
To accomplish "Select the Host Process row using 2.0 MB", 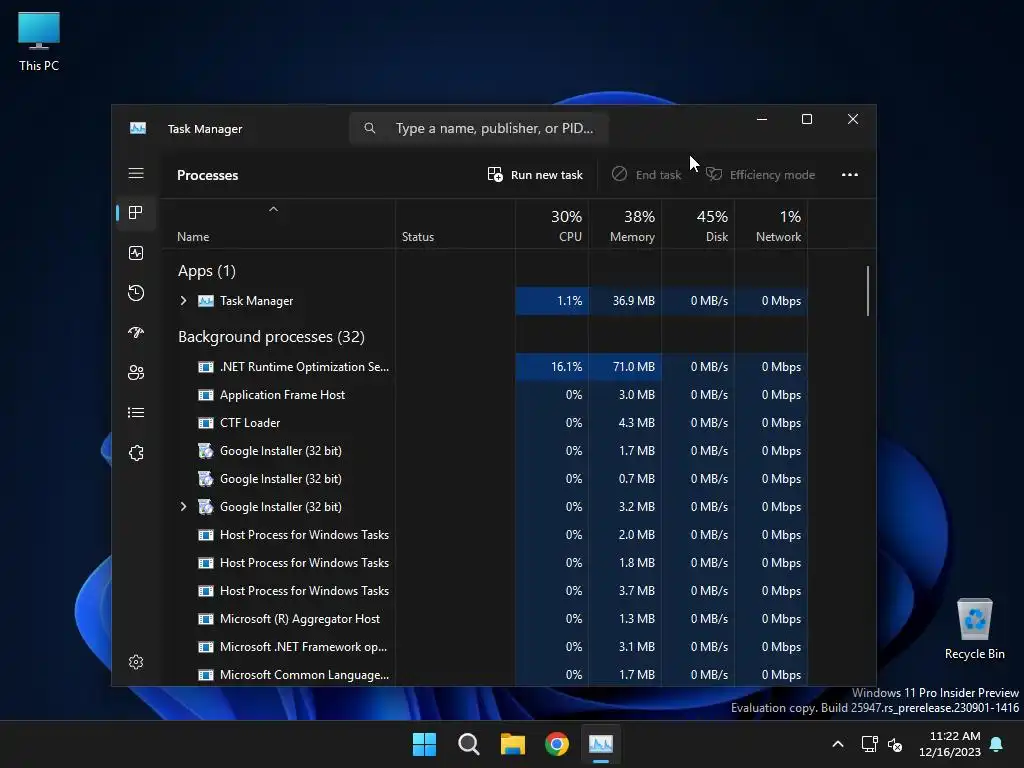I will coord(484,535).
